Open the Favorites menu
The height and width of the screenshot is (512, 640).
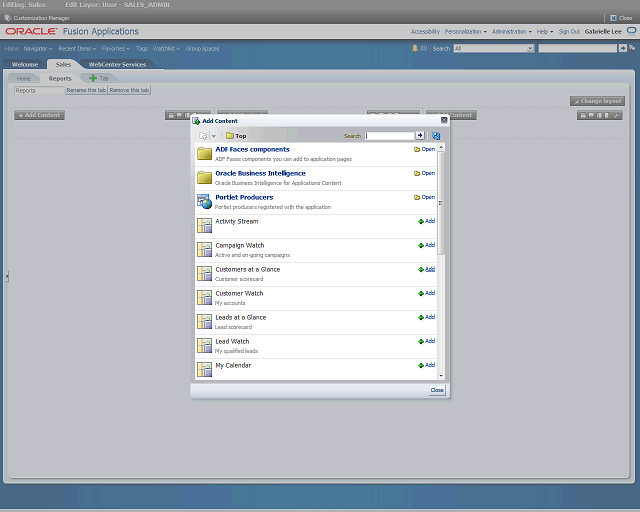pos(116,49)
